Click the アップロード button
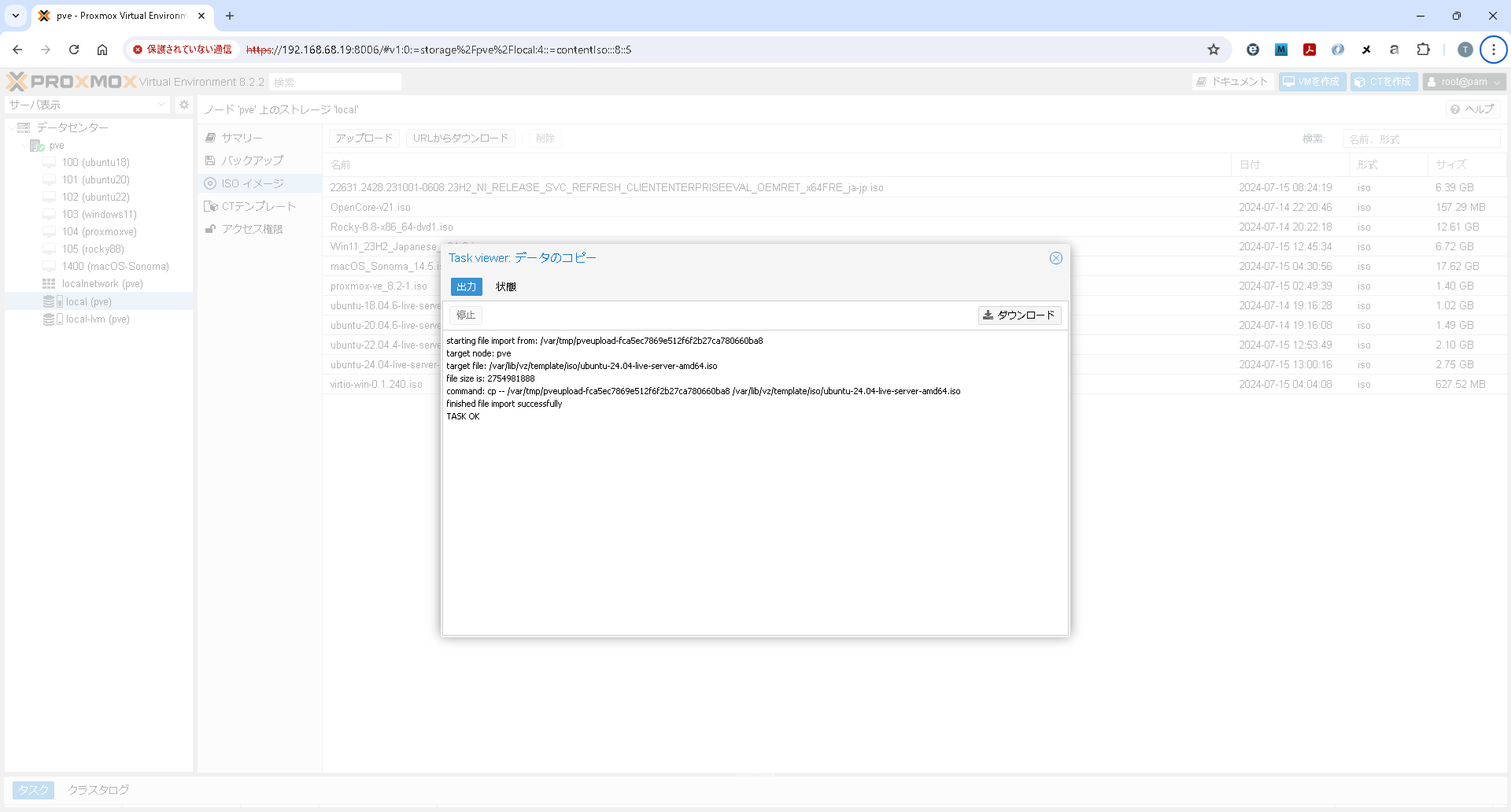Screen dimensions: 1511x812 [x=364, y=138]
